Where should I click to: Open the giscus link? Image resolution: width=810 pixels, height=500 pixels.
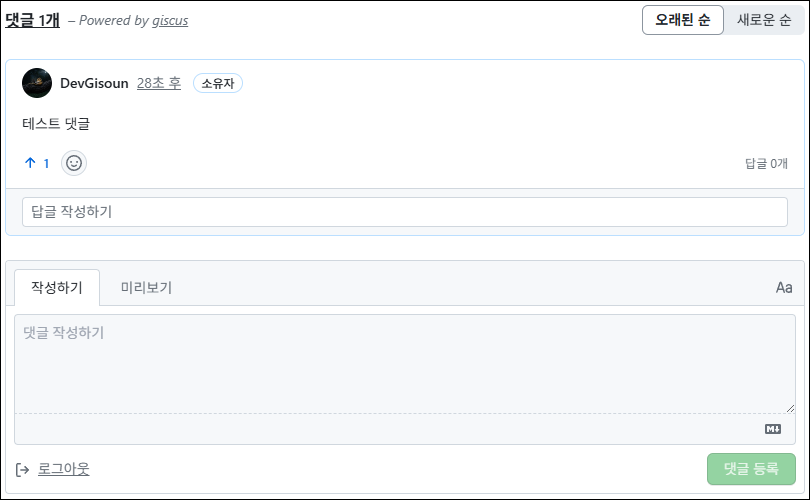tap(170, 20)
